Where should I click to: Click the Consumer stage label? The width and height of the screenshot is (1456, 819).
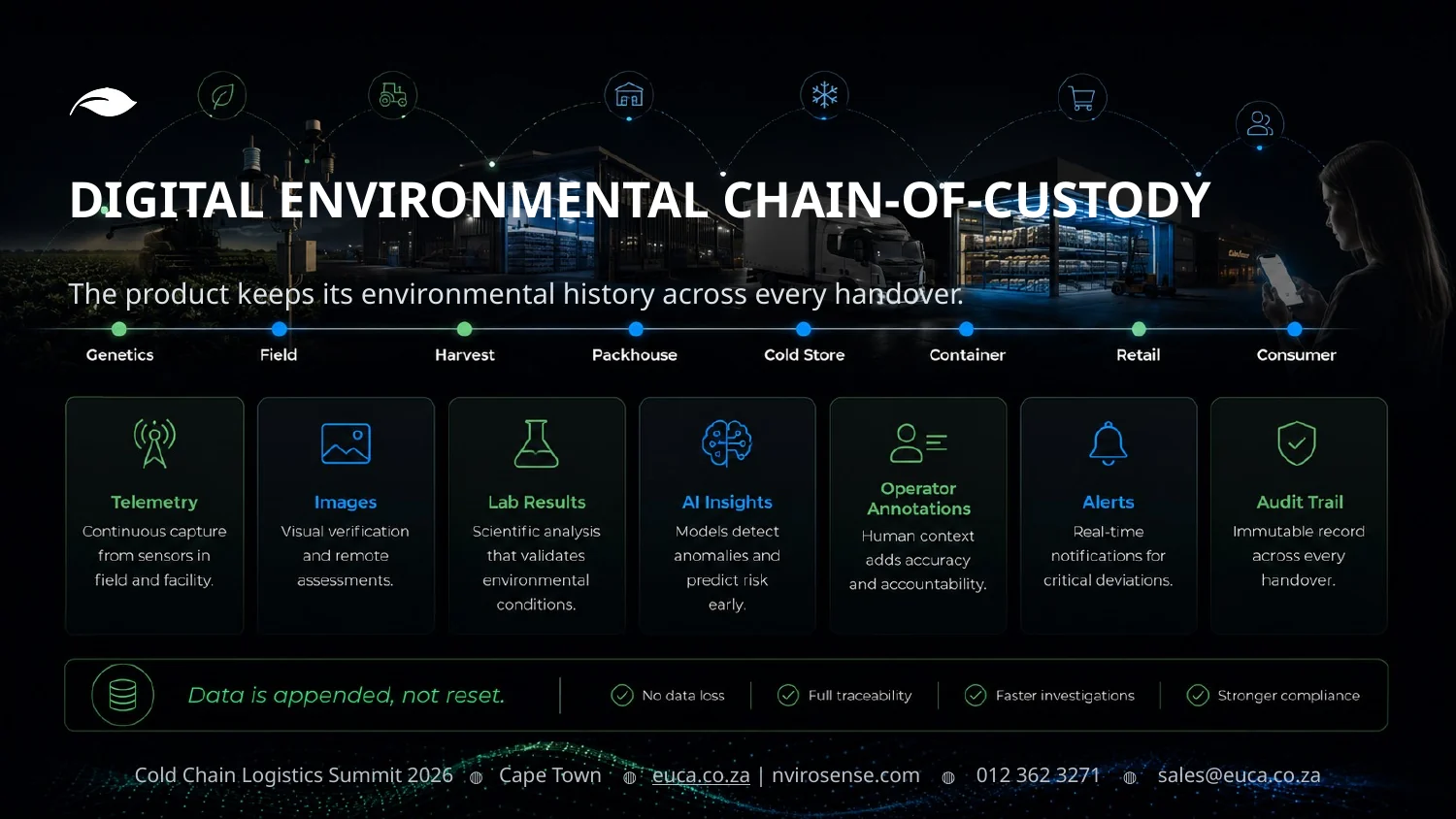(x=1297, y=355)
